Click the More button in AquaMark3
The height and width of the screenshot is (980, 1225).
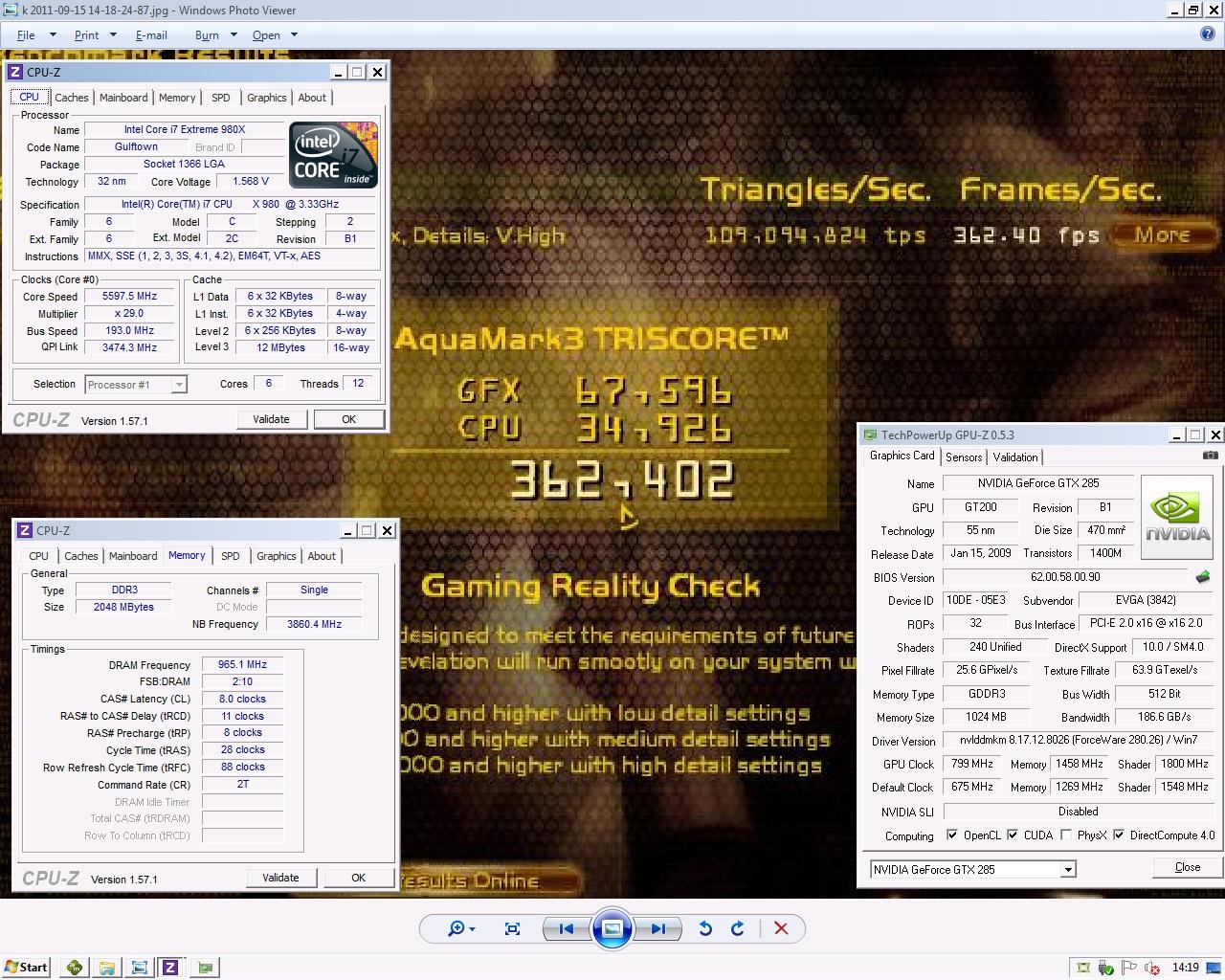click(1163, 235)
